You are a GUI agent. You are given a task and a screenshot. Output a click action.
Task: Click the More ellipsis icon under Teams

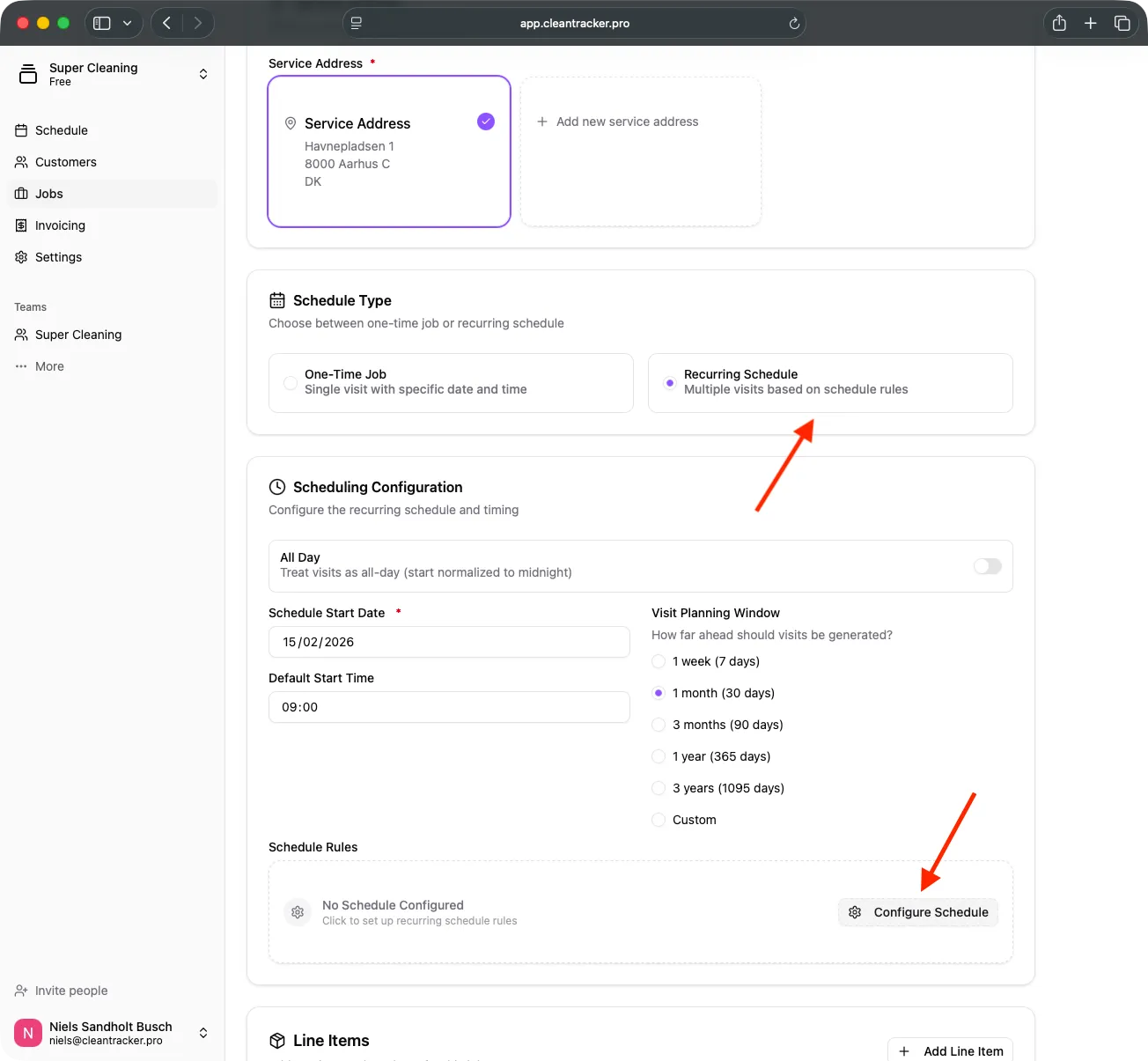coord(21,366)
